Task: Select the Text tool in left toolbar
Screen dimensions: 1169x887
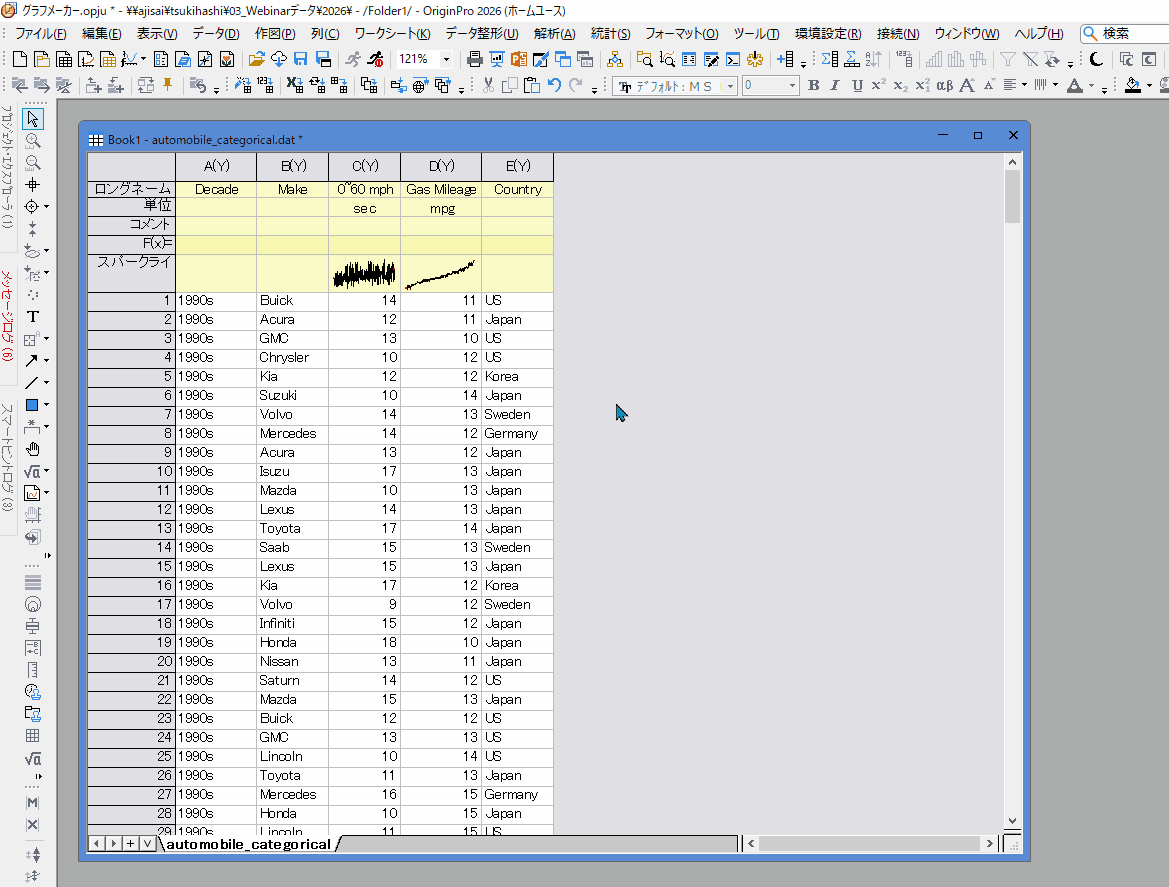Action: (32, 316)
